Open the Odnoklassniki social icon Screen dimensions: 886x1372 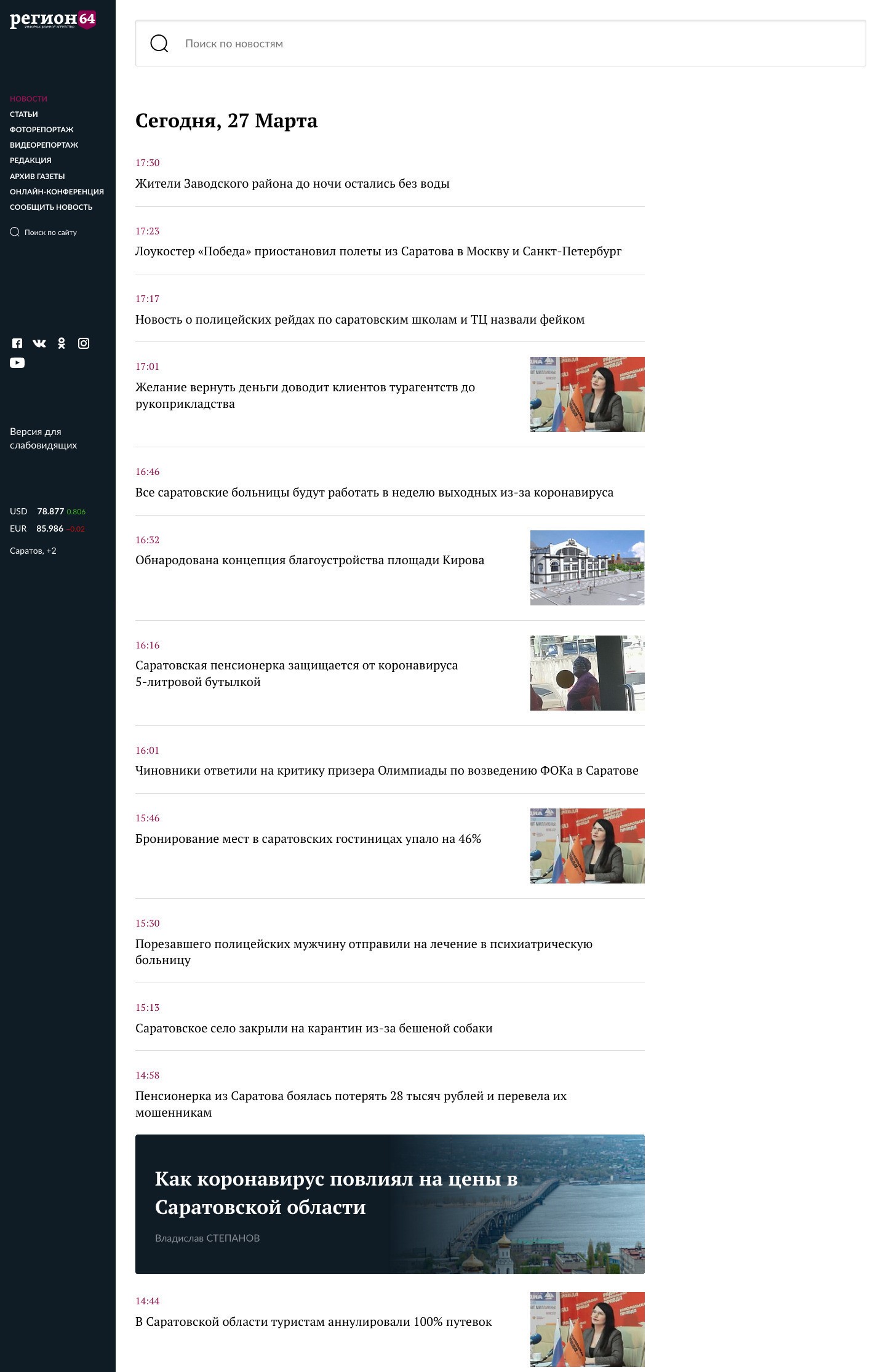(x=62, y=343)
